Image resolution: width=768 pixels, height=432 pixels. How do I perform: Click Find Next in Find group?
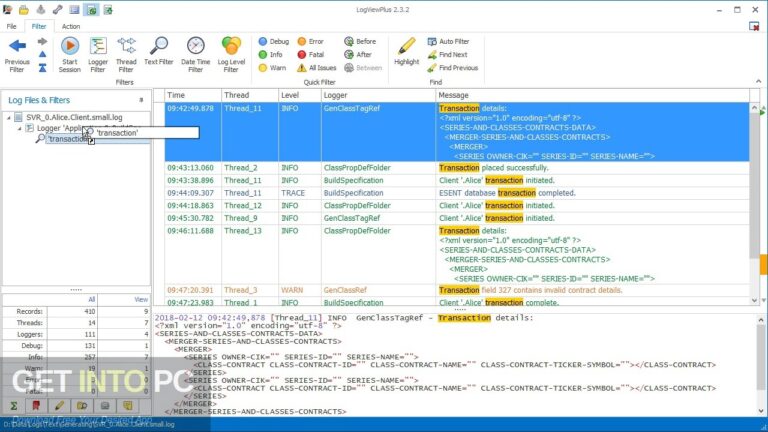pos(448,55)
